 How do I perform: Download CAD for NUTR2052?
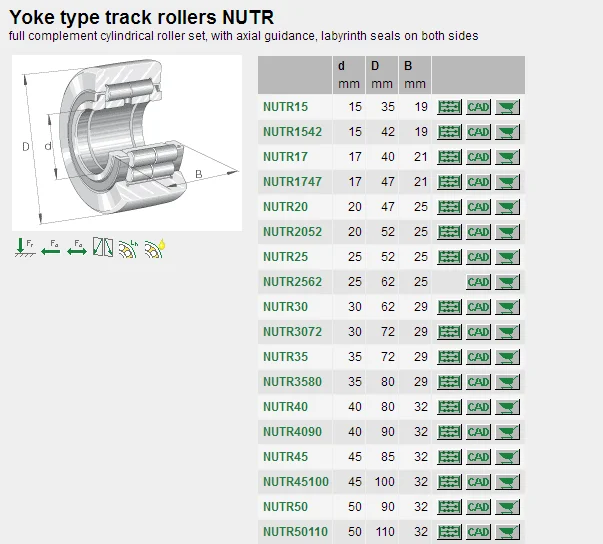click(478, 232)
